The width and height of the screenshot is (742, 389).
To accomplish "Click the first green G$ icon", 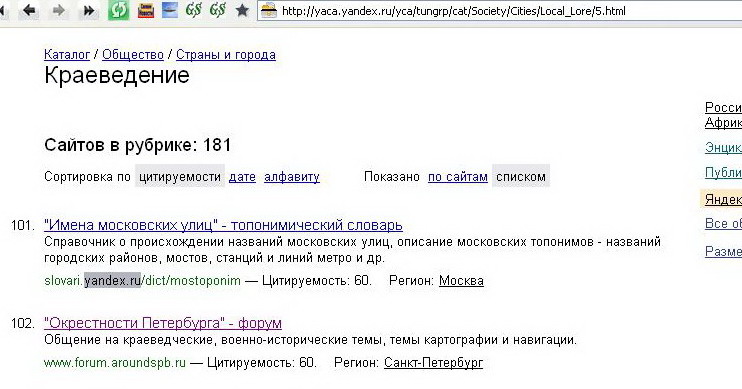I will 194,10.
